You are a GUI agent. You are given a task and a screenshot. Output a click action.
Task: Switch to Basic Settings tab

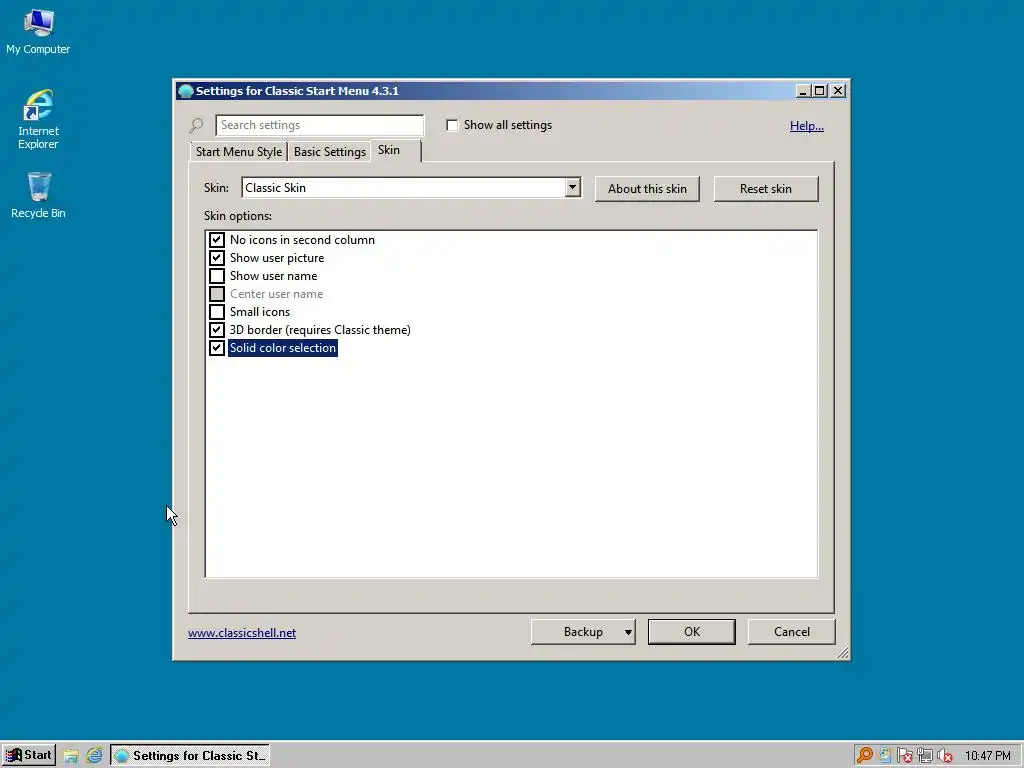point(330,152)
